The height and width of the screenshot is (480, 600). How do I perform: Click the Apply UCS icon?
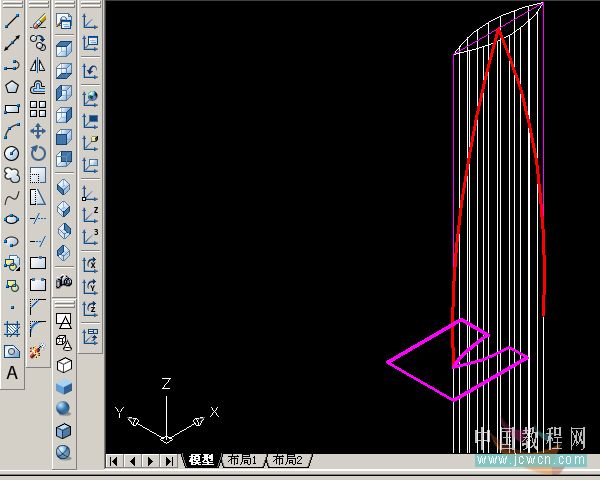tap(90, 336)
